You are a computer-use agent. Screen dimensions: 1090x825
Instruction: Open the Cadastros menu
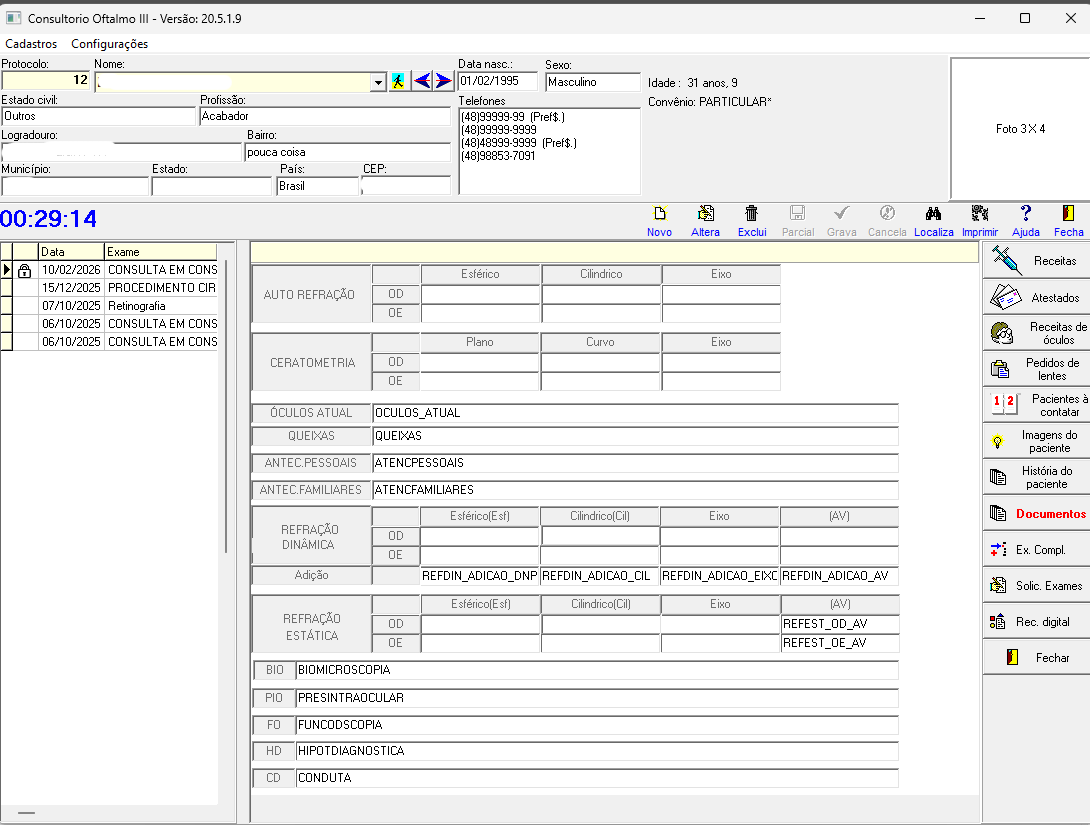[x=30, y=44]
